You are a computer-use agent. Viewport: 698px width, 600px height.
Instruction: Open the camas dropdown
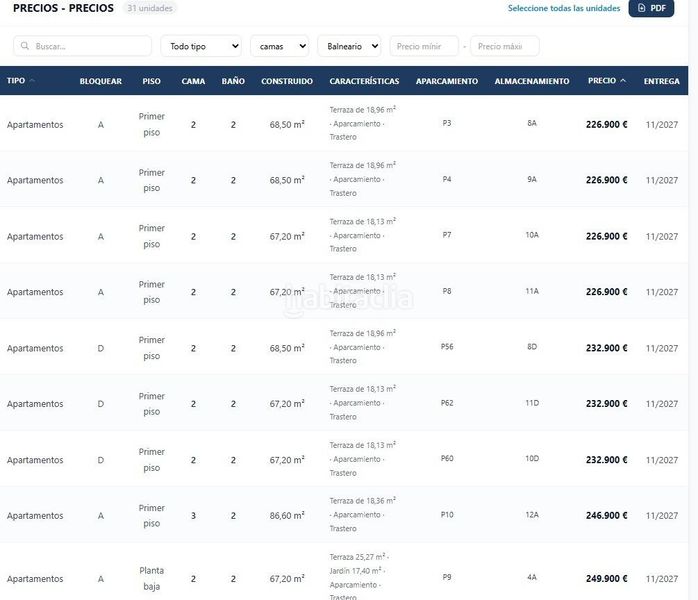coord(280,46)
